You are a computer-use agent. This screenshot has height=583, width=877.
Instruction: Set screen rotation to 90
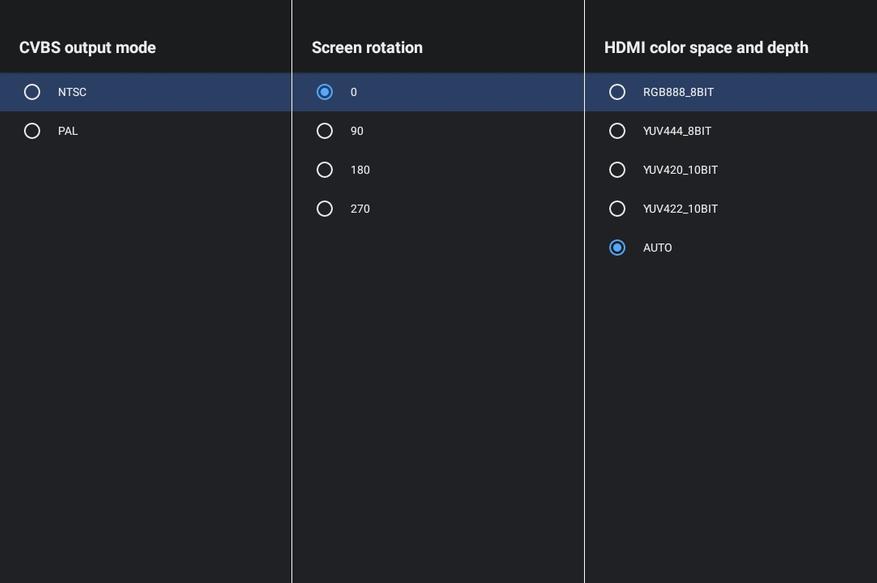[325, 131]
